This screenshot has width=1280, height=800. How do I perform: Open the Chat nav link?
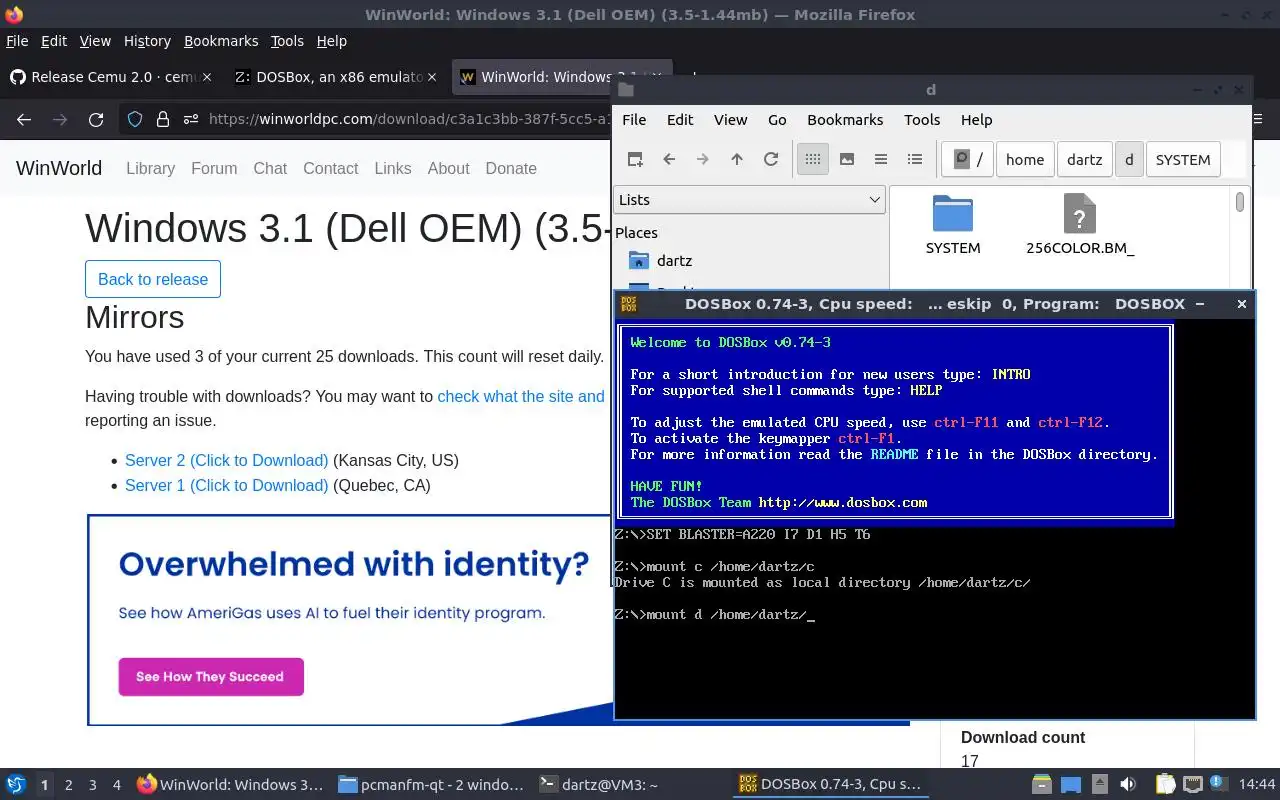pyautogui.click(x=270, y=168)
